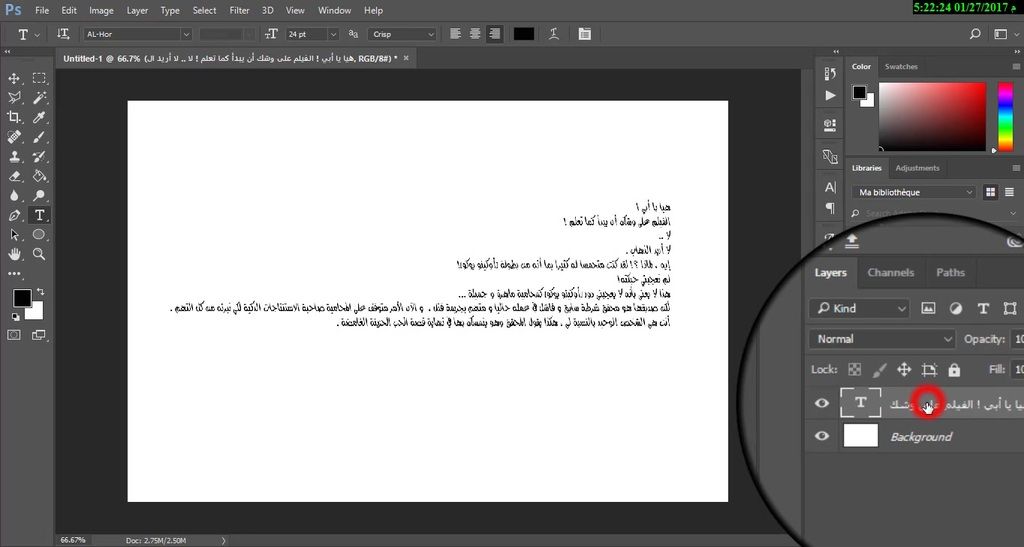
Task: Select the Rectangular Marquee tool
Action: 39,78
